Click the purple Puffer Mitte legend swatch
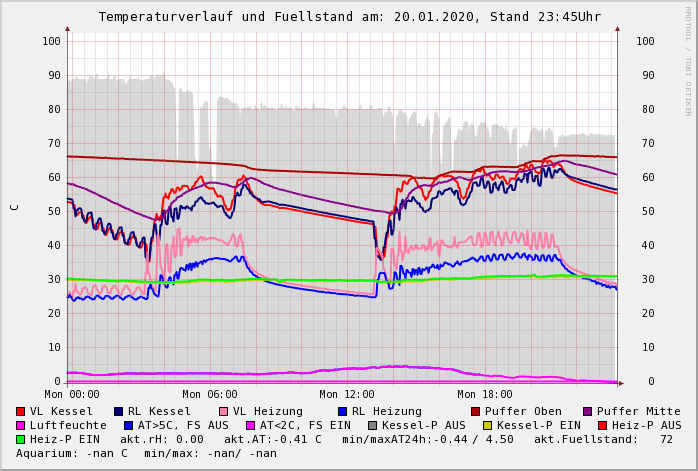Image resolution: width=698 pixels, height=471 pixels. tap(587, 411)
